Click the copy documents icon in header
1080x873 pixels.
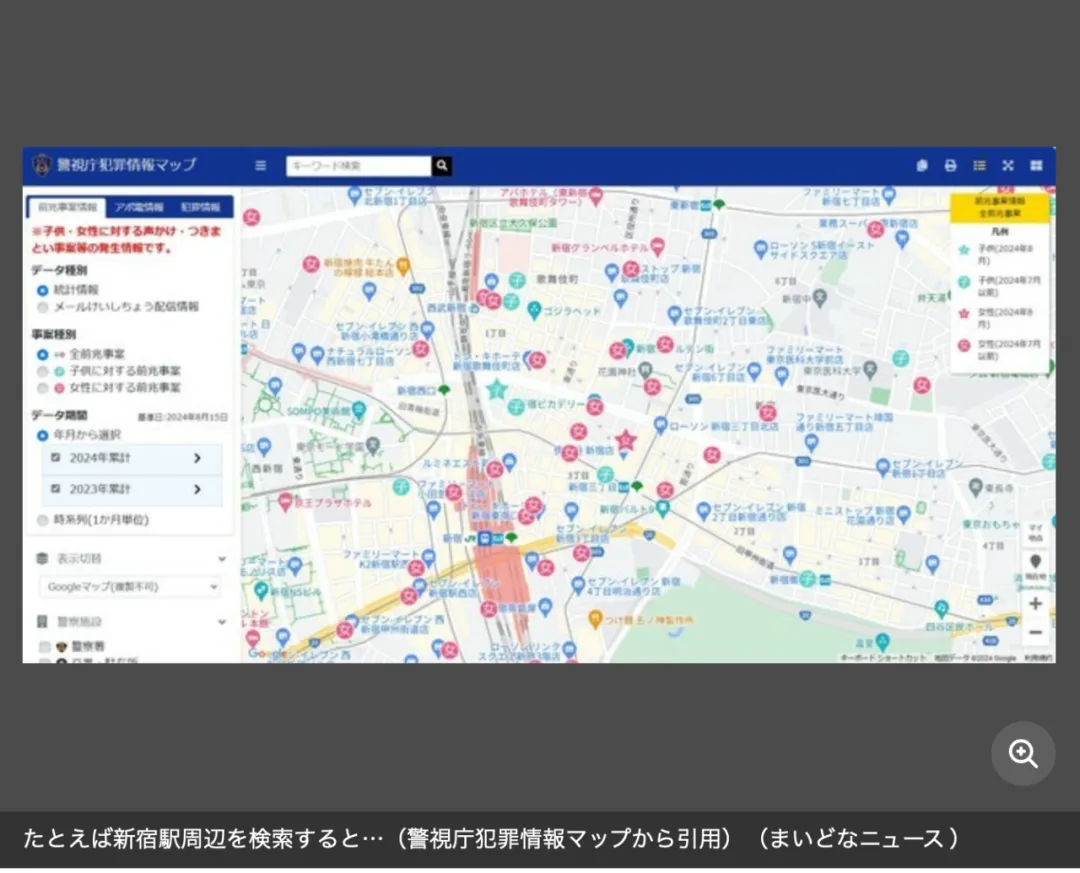pyautogui.click(x=922, y=166)
